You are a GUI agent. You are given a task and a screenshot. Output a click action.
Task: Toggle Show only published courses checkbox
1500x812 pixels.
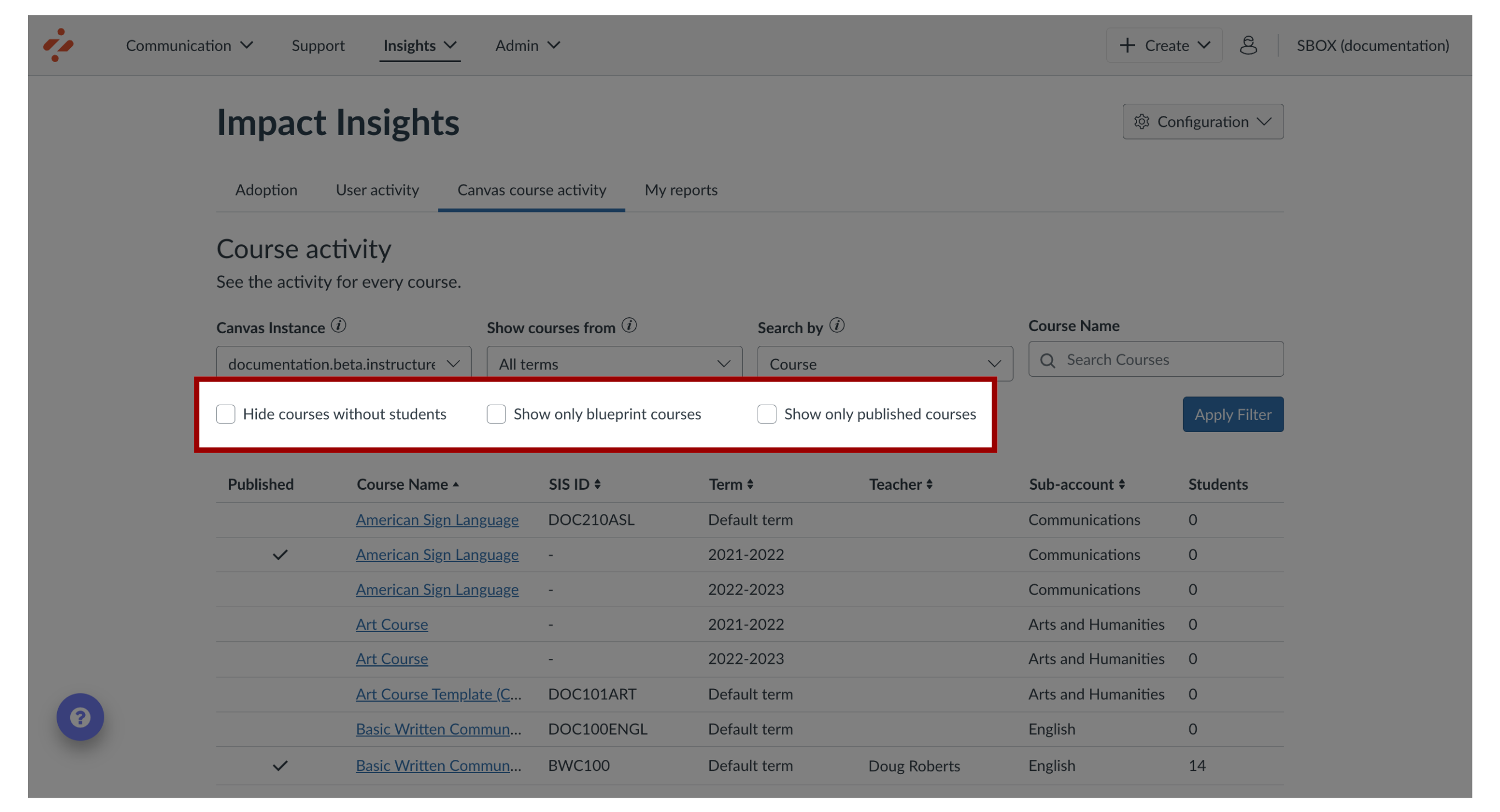767,414
